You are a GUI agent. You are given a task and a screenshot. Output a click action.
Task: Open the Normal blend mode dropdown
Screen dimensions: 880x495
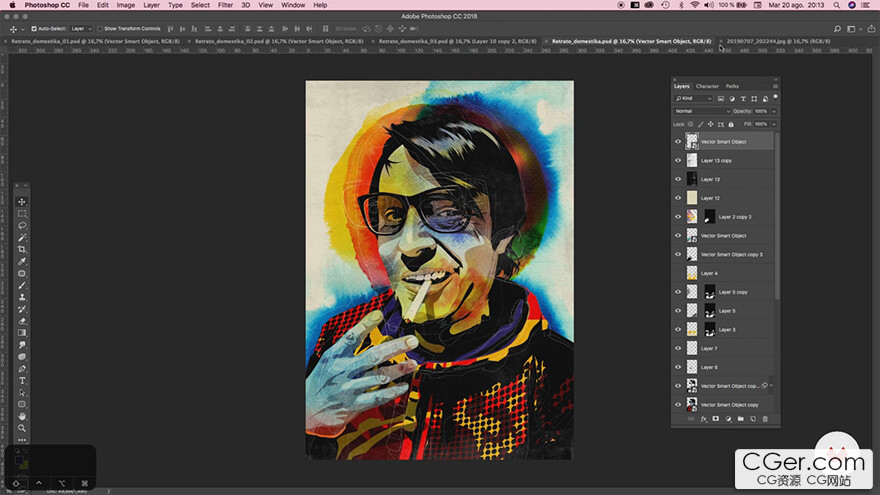702,111
